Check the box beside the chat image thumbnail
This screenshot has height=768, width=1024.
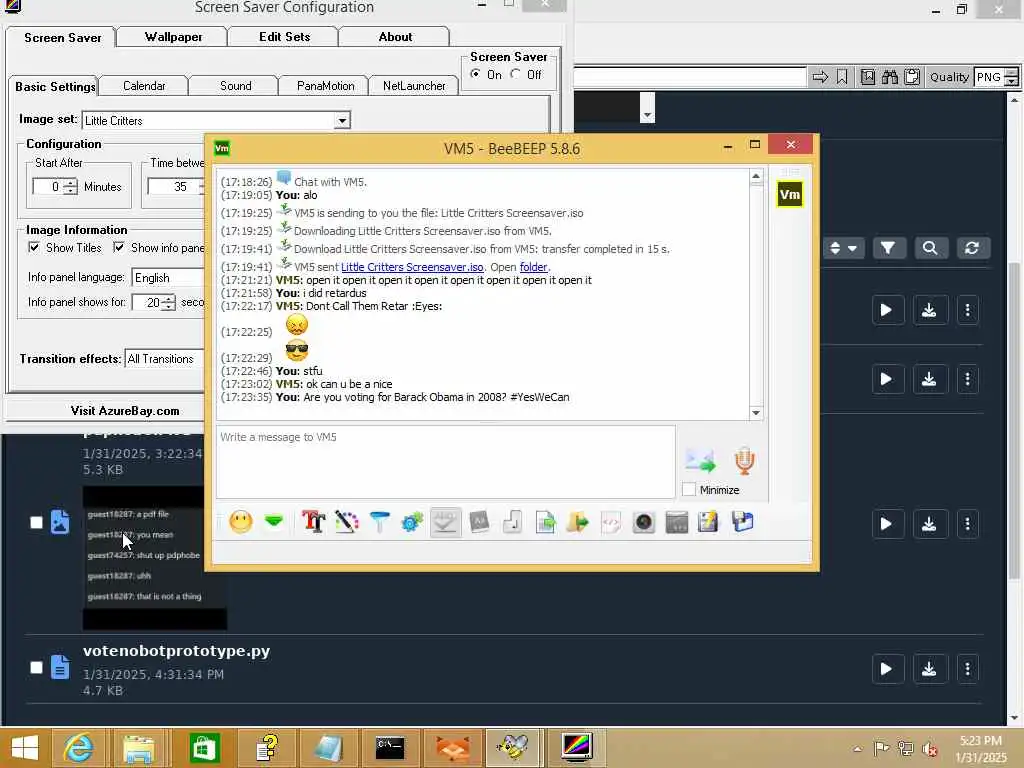pos(37,522)
